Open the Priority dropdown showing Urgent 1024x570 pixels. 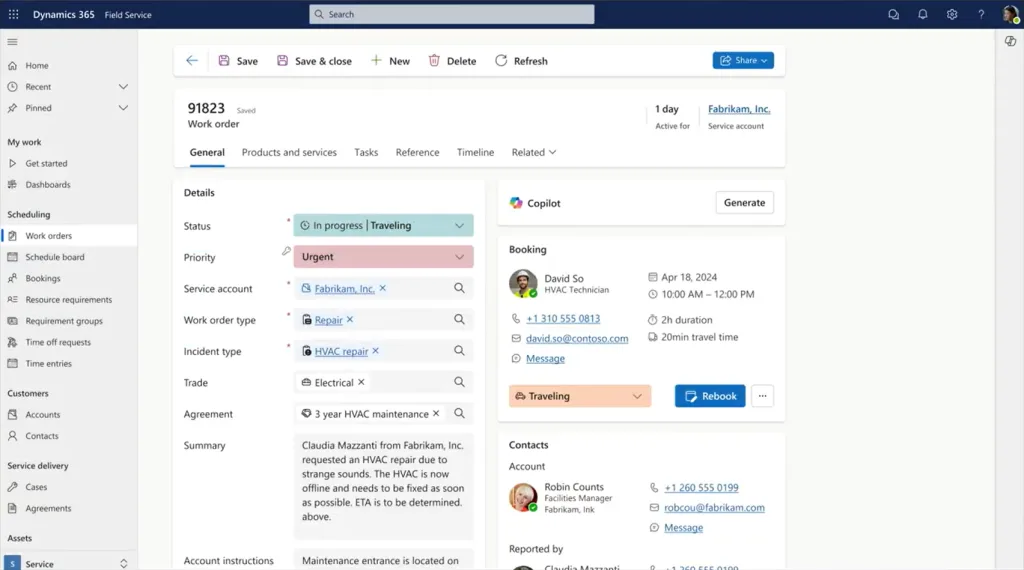(383, 257)
